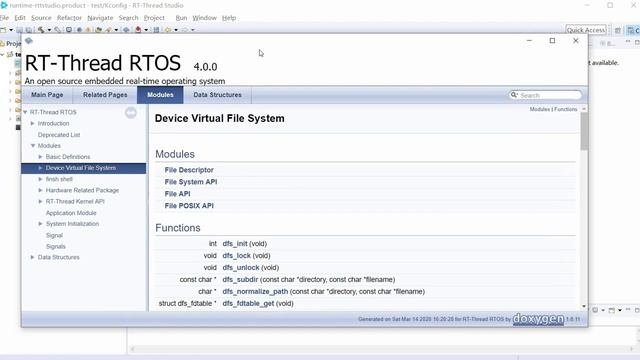Screen dimensions: 640x360
Task: Click the magnifier icon in the doxygen search box
Action: [x=514, y=95]
